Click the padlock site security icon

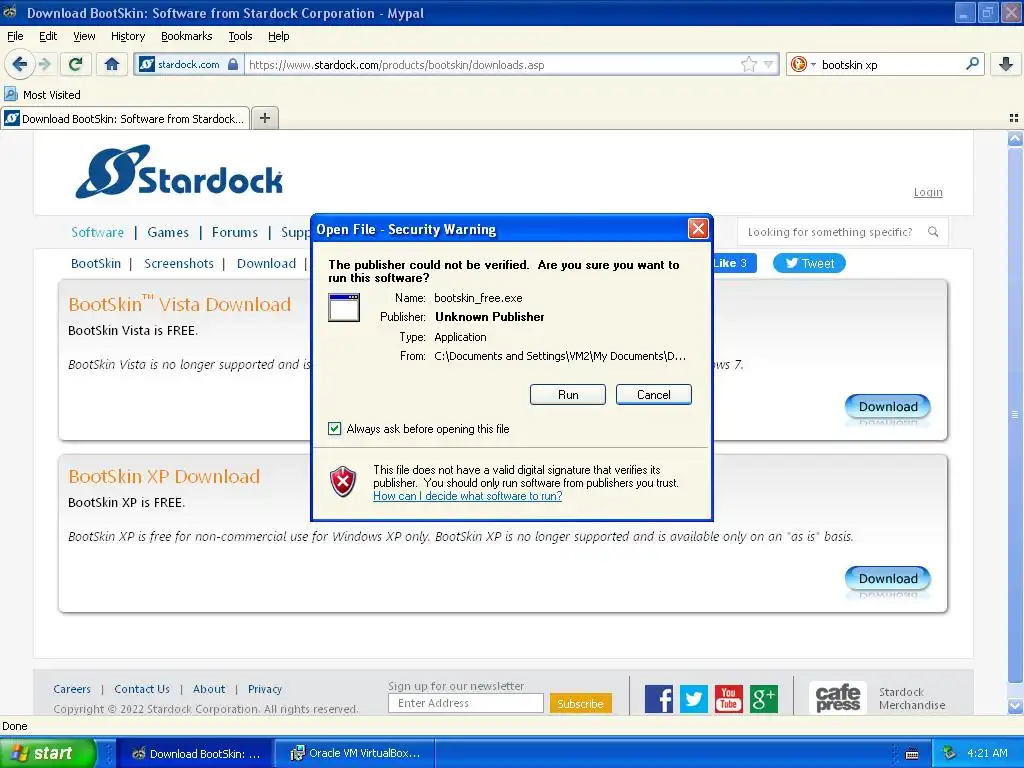[233, 64]
